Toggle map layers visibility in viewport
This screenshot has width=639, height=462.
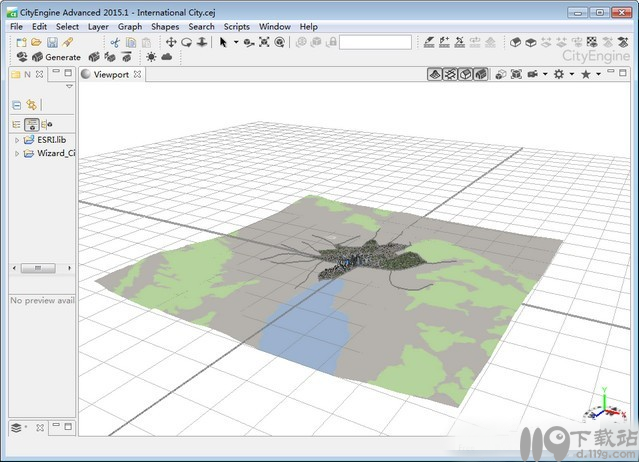tap(435, 74)
